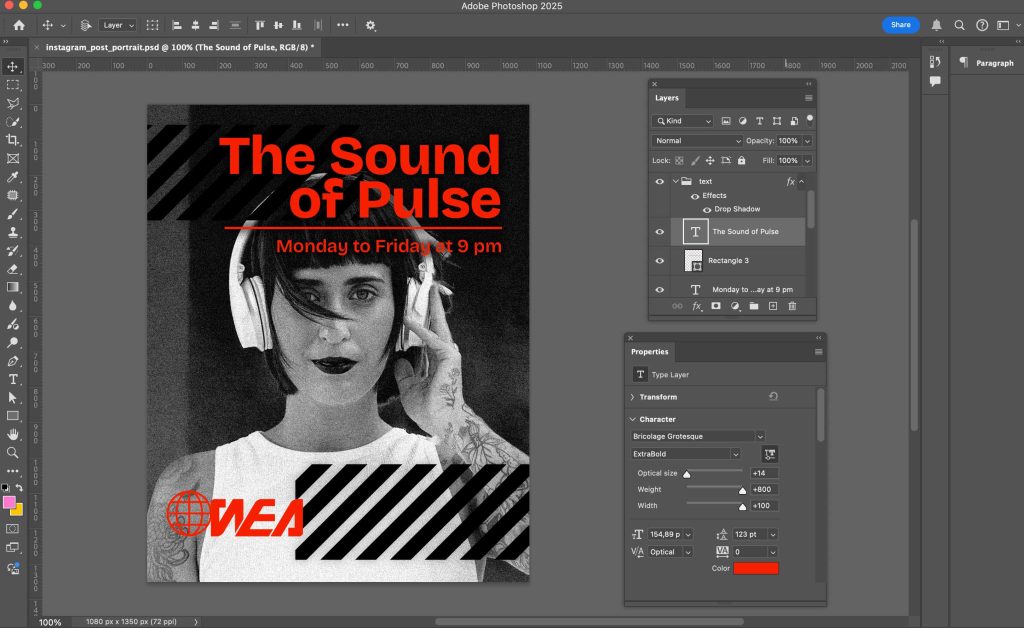1024x628 pixels.
Task: Delete layer using the trash icon
Action: tap(792, 306)
